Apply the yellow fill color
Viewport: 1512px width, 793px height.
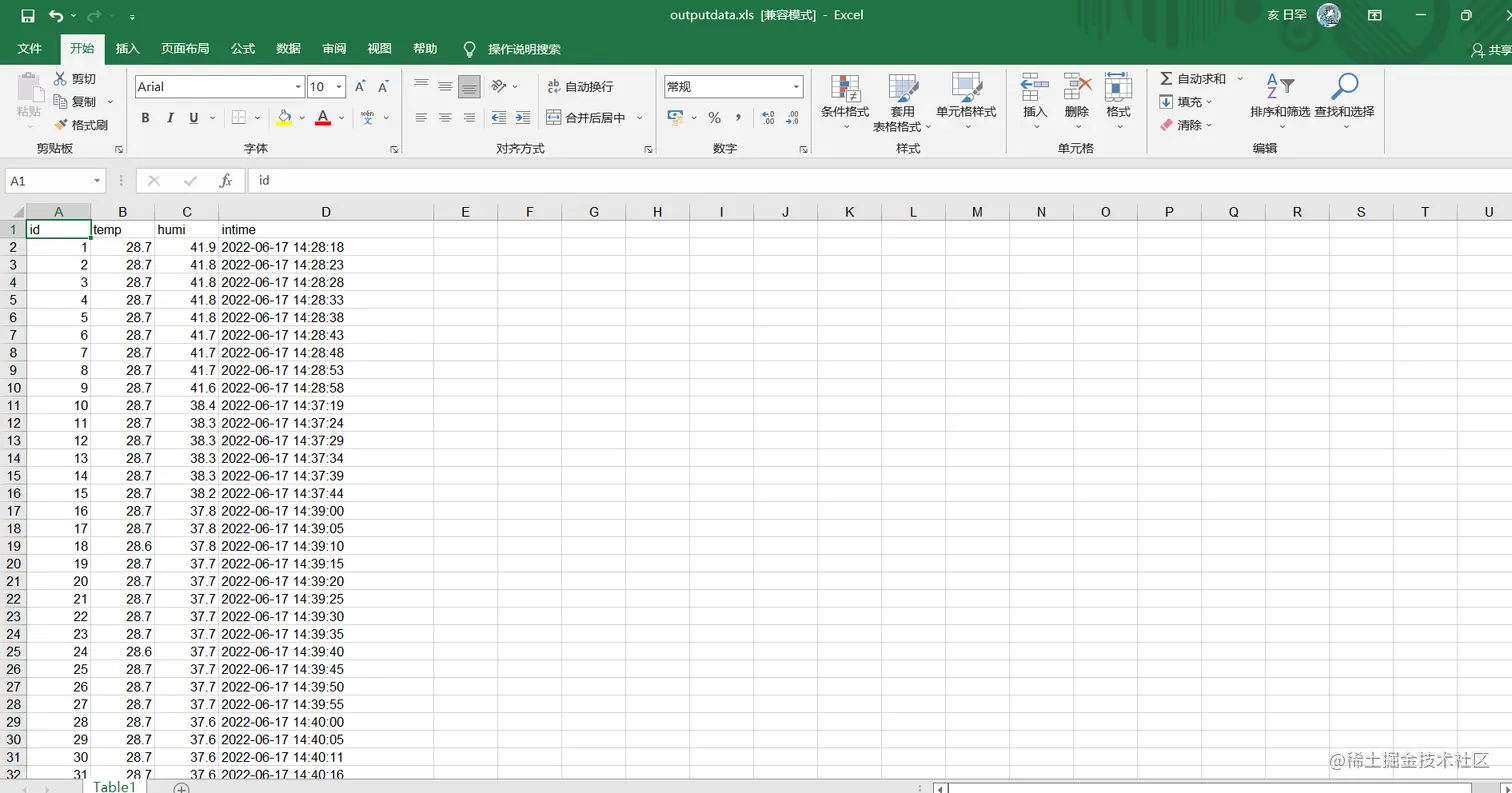coord(284,118)
